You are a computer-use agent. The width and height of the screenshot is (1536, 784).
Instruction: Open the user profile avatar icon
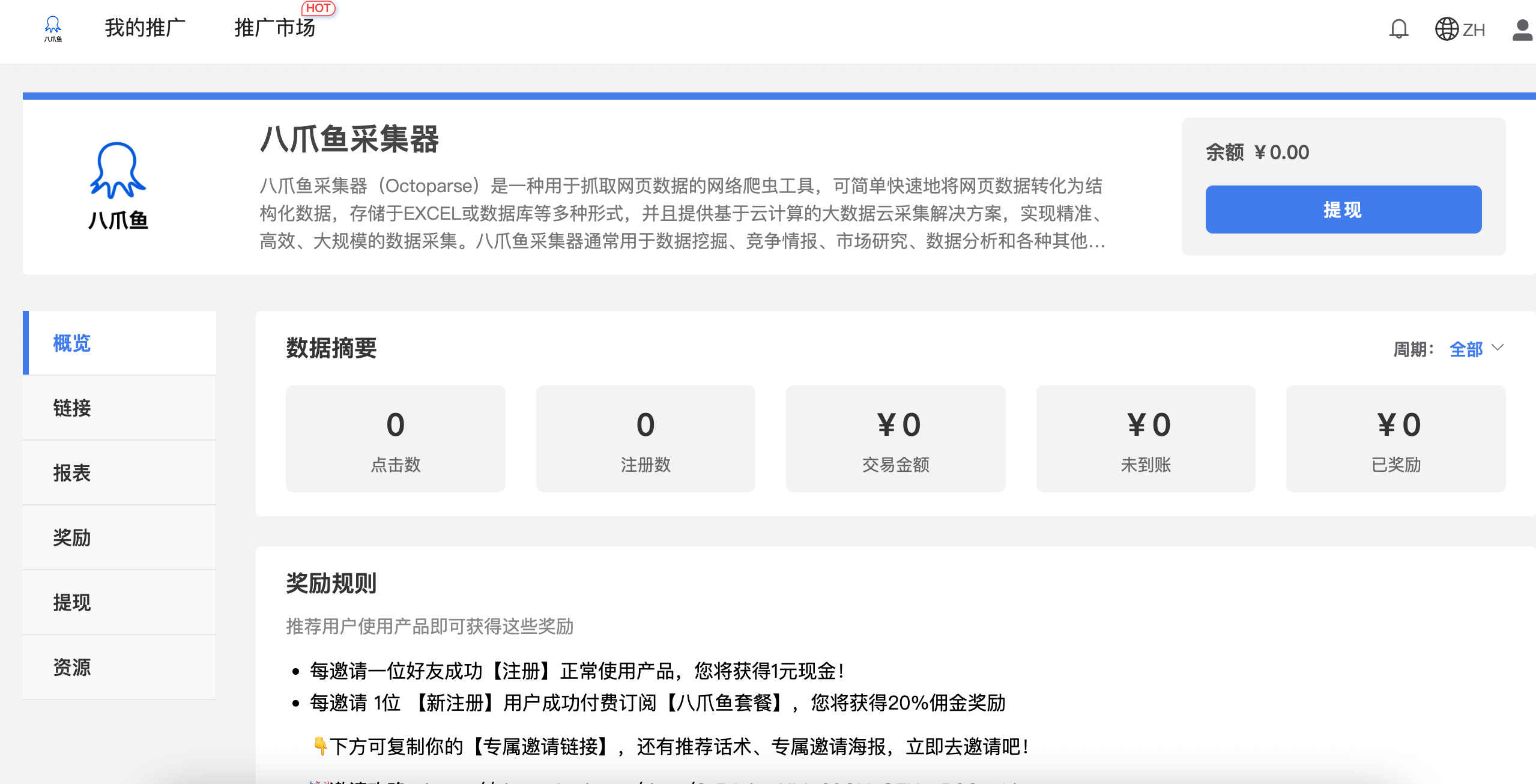1522,29
